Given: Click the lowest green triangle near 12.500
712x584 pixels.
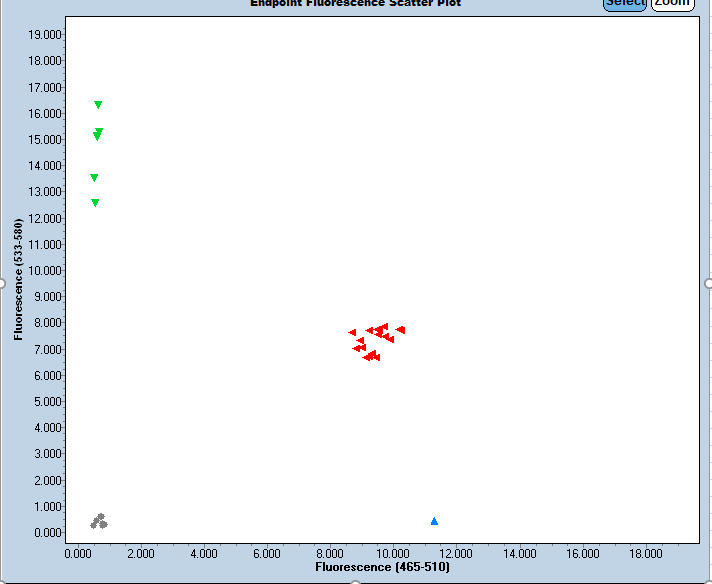Looking at the screenshot, I should tap(95, 203).
